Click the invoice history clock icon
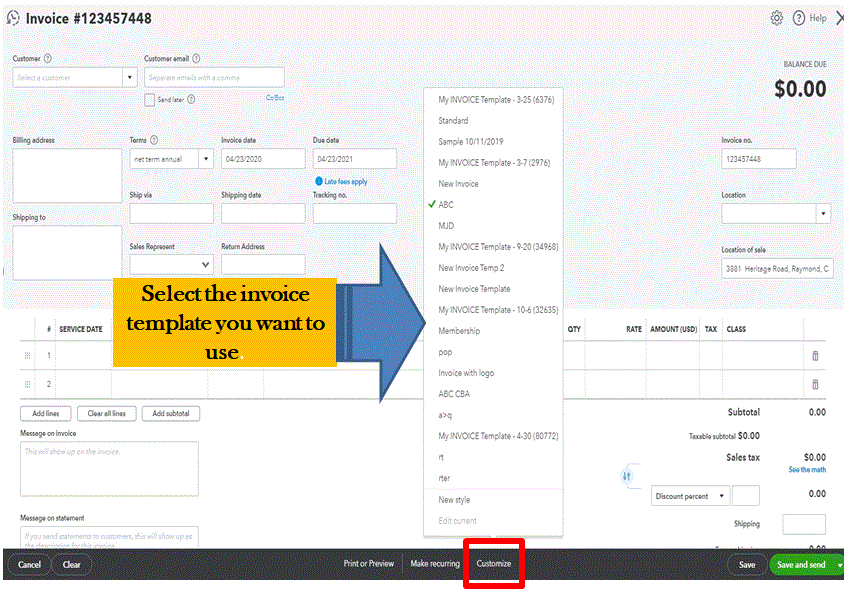845x591 pixels. (13, 18)
